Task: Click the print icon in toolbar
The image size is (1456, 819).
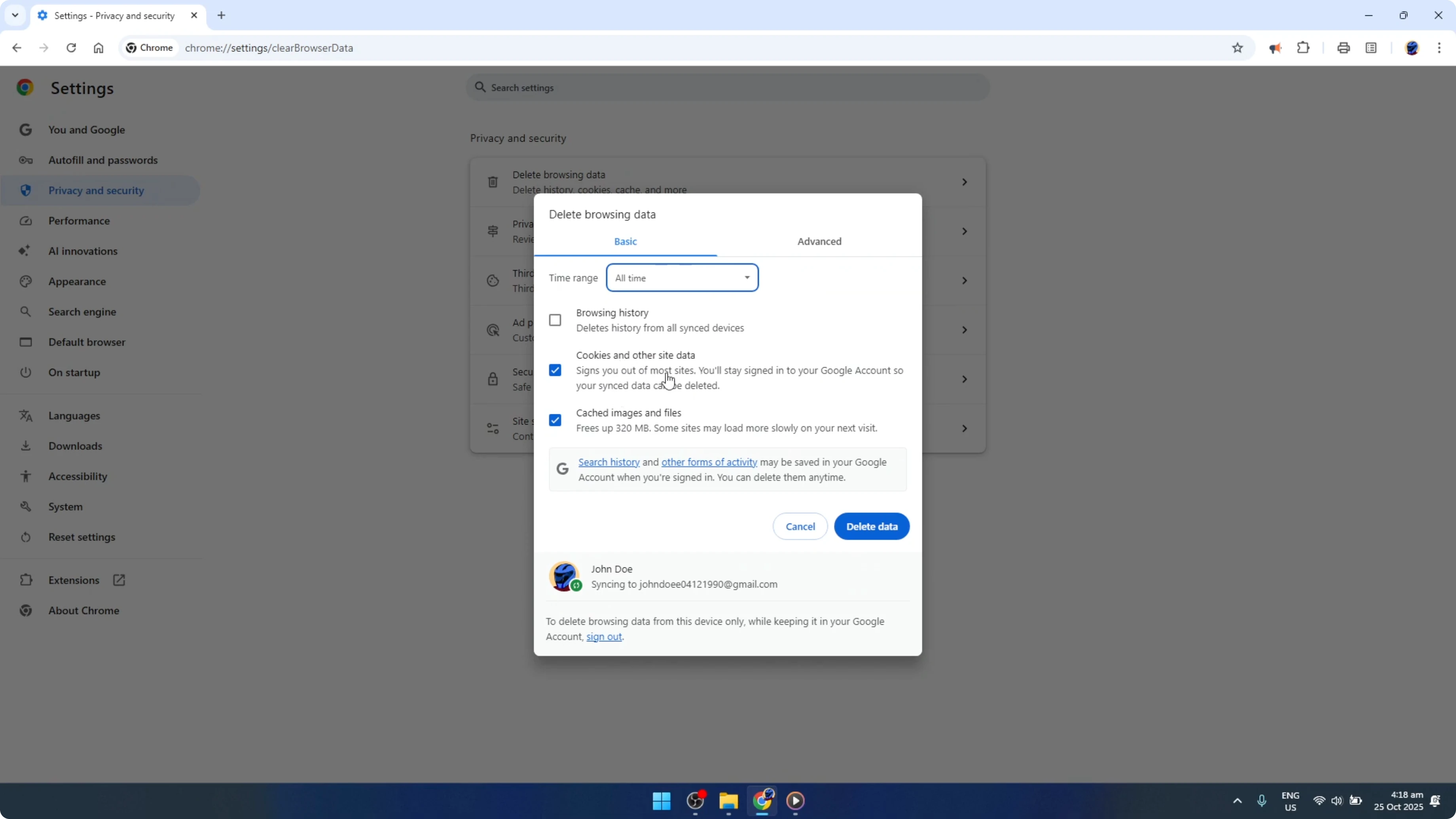Action: click(1344, 48)
